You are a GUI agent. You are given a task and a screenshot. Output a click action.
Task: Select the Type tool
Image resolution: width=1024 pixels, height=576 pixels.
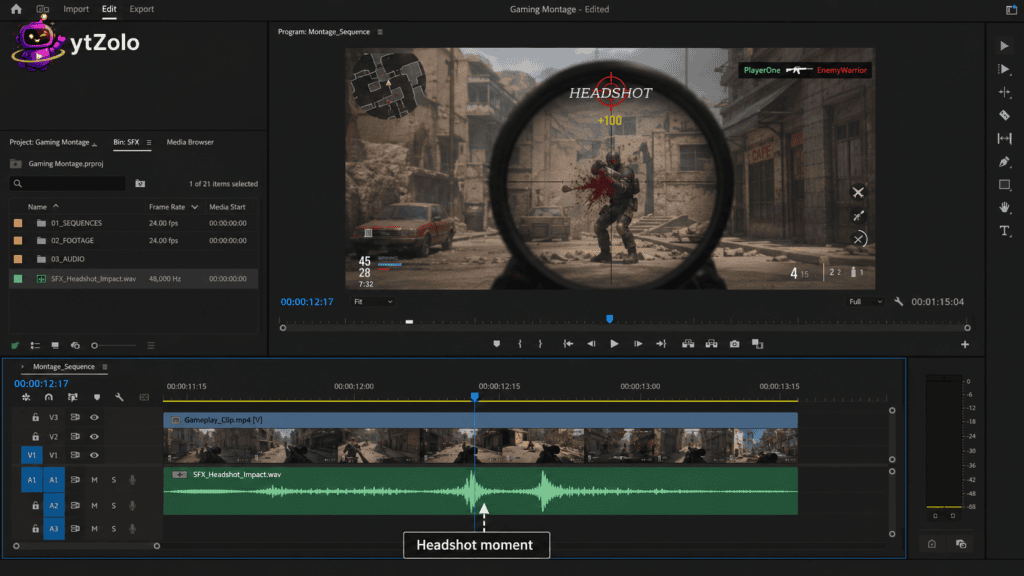click(x=1004, y=231)
